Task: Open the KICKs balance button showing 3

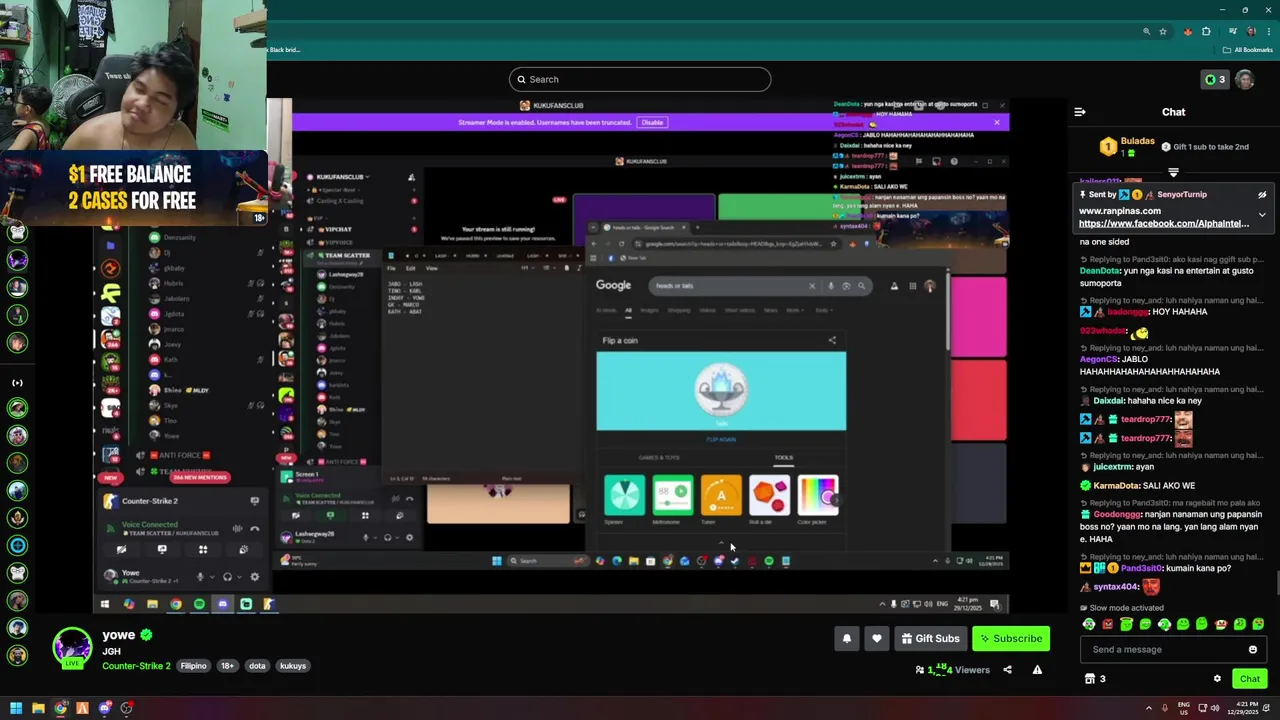Action: (x=1214, y=80)
